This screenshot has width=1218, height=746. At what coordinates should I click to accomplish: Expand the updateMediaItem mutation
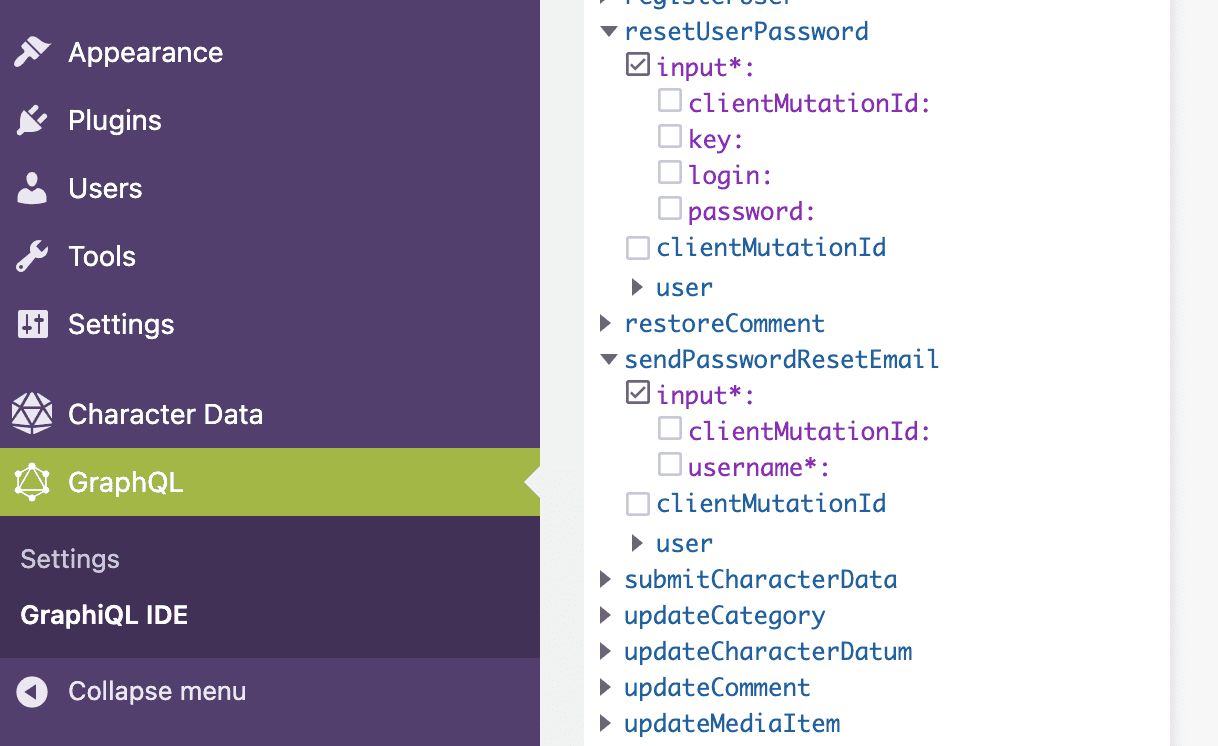[x=606, y=723]
